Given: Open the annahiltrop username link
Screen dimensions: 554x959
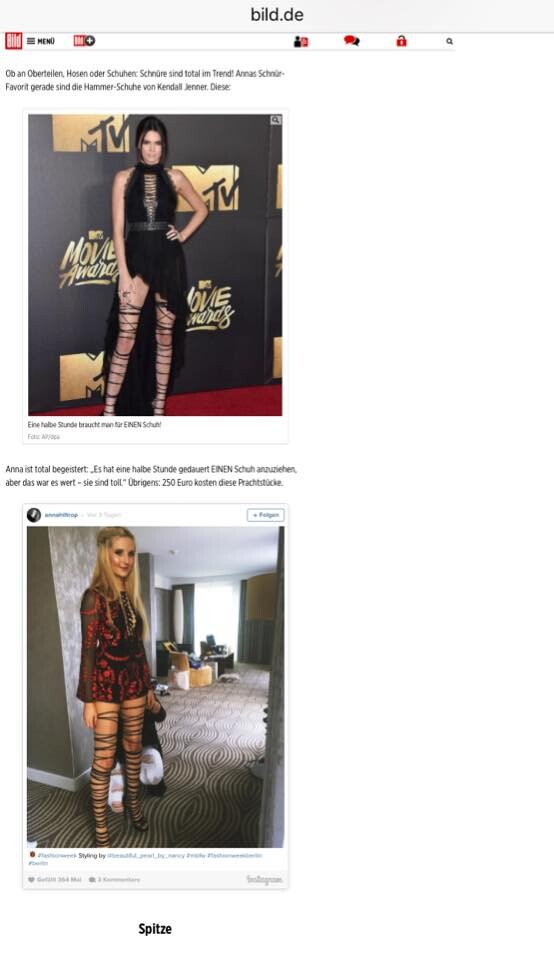Looking at the screenshot, I should click(61, 515).
